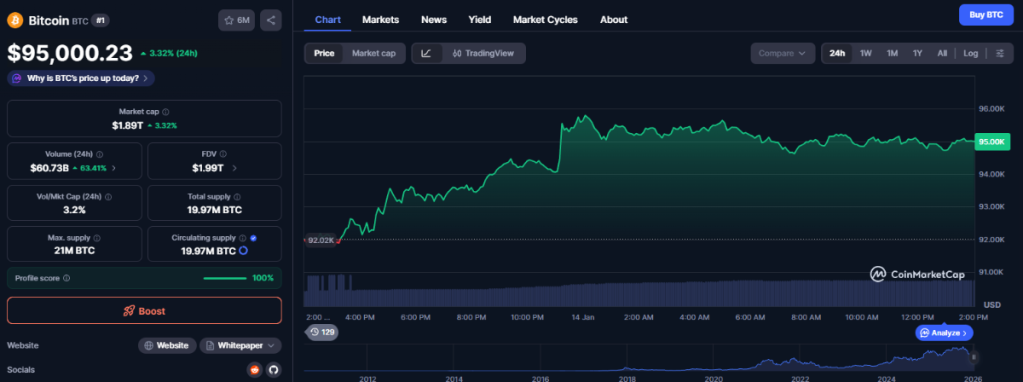Select 1W chart range
The image size is (1023, 382).
coord(866,53)
